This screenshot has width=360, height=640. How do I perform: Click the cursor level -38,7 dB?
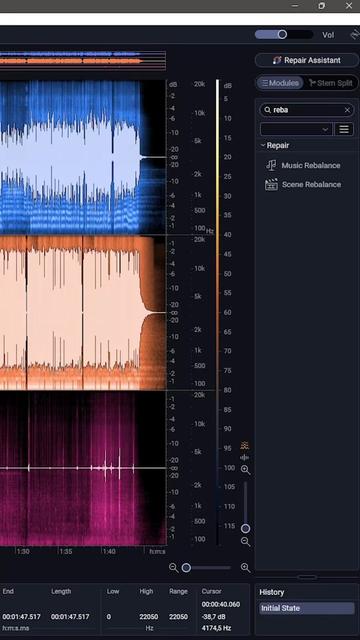point(213,616)
